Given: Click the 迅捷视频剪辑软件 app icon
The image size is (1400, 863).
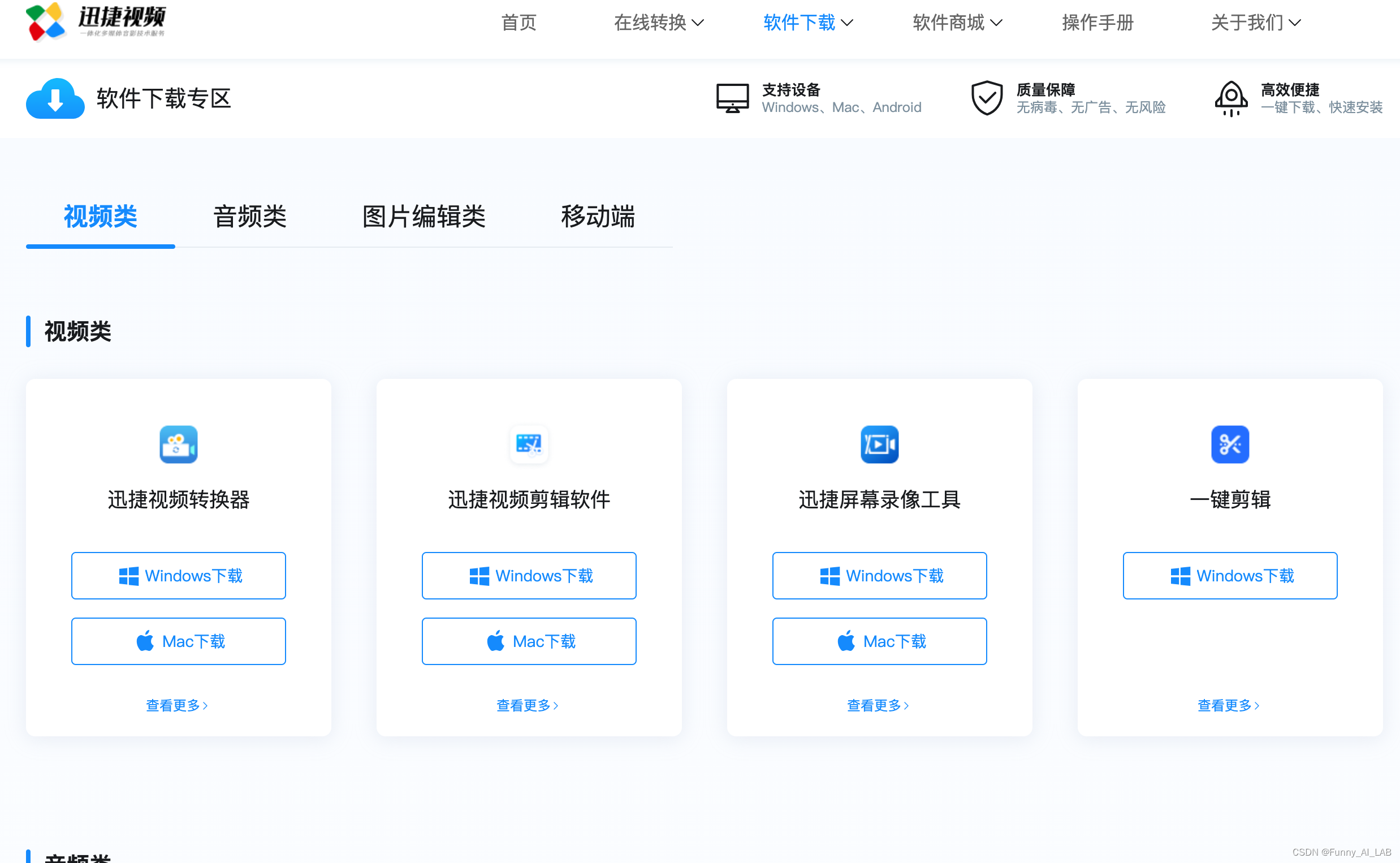Looking at the screenshot, I should (x=529, y=444).
